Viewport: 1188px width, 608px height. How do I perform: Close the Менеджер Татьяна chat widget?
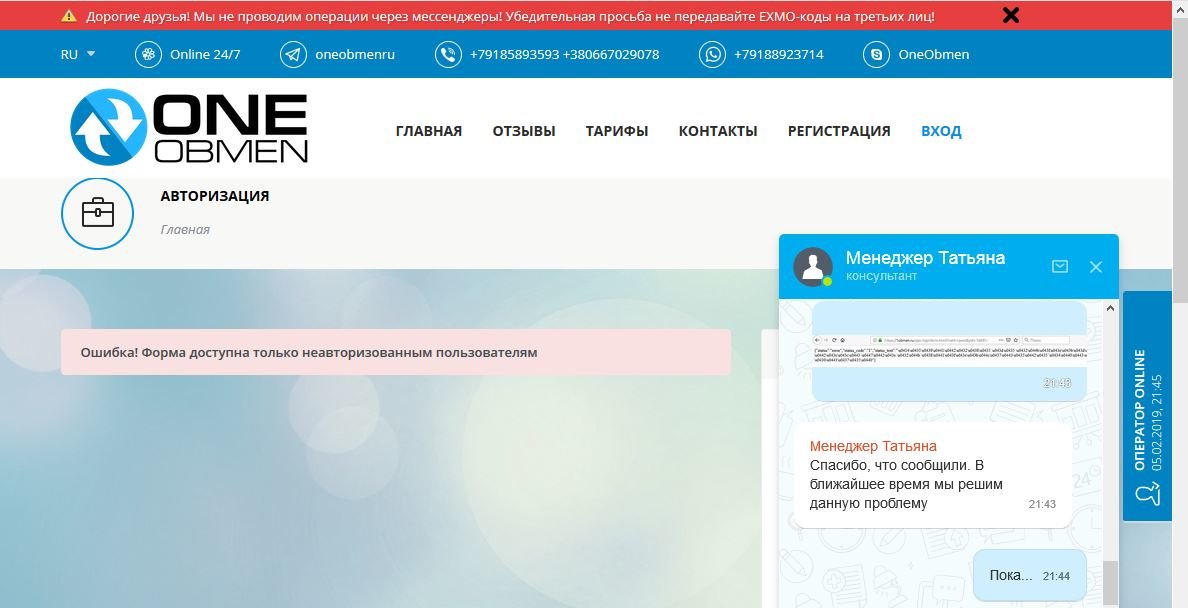[1096, 267]
